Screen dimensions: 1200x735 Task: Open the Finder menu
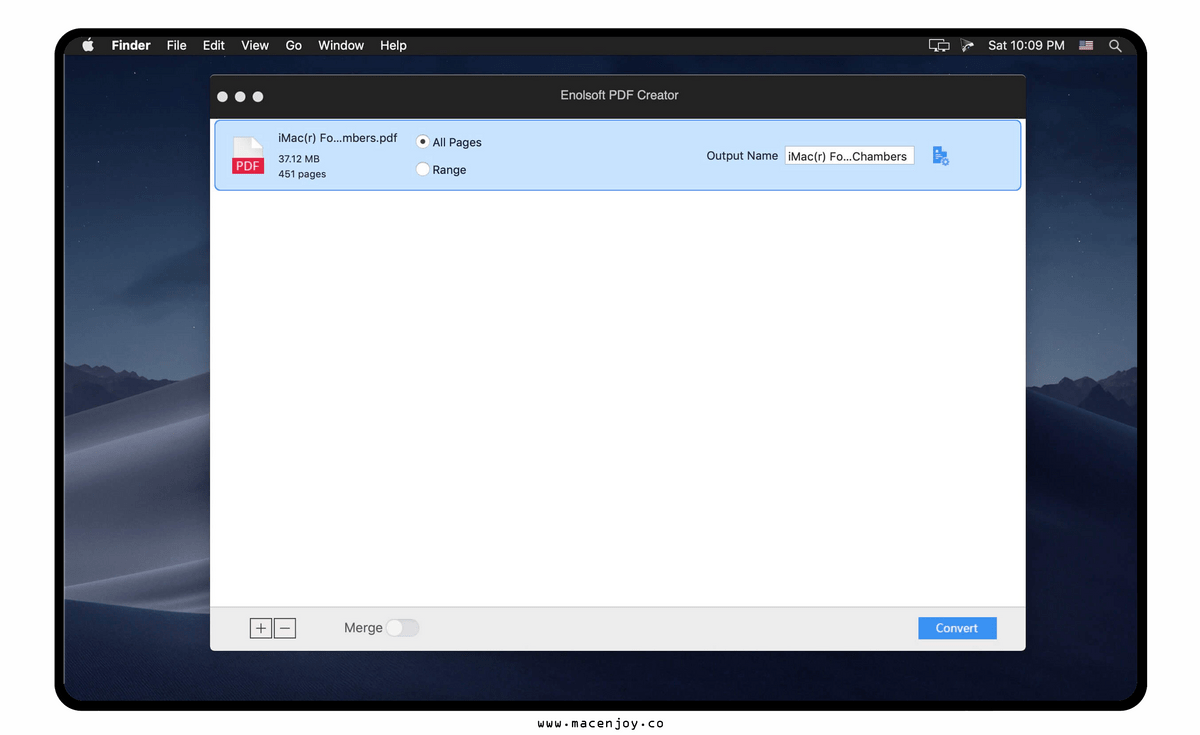tap(131, 45)
